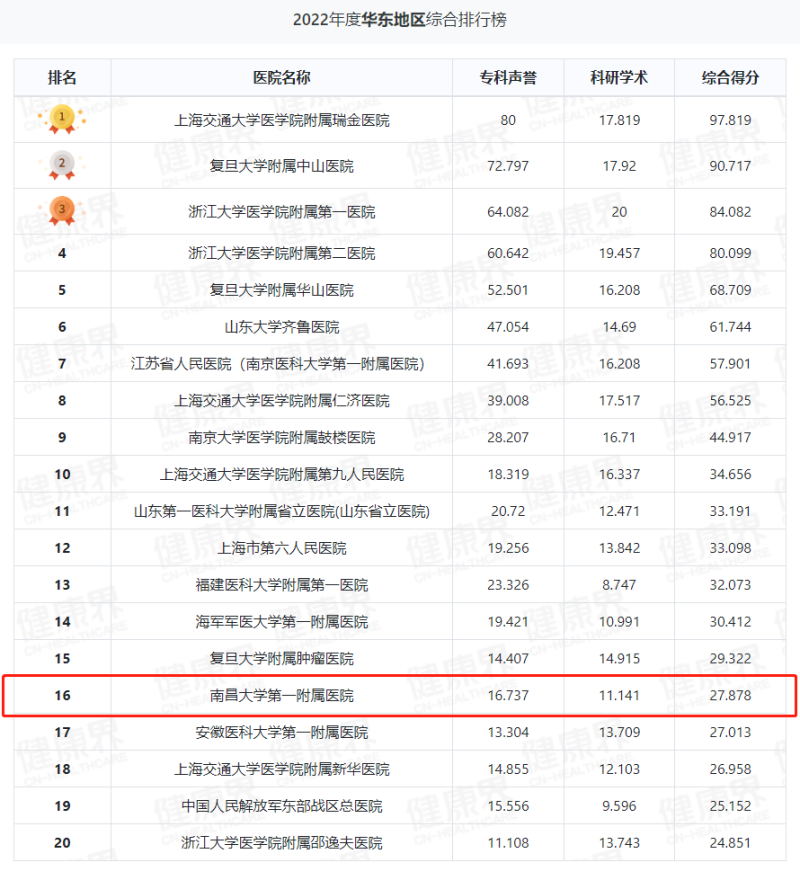This screenshot has height=880, width=800.
Task: Click the 医院名称 column header
Action: (x=281, y=77)
